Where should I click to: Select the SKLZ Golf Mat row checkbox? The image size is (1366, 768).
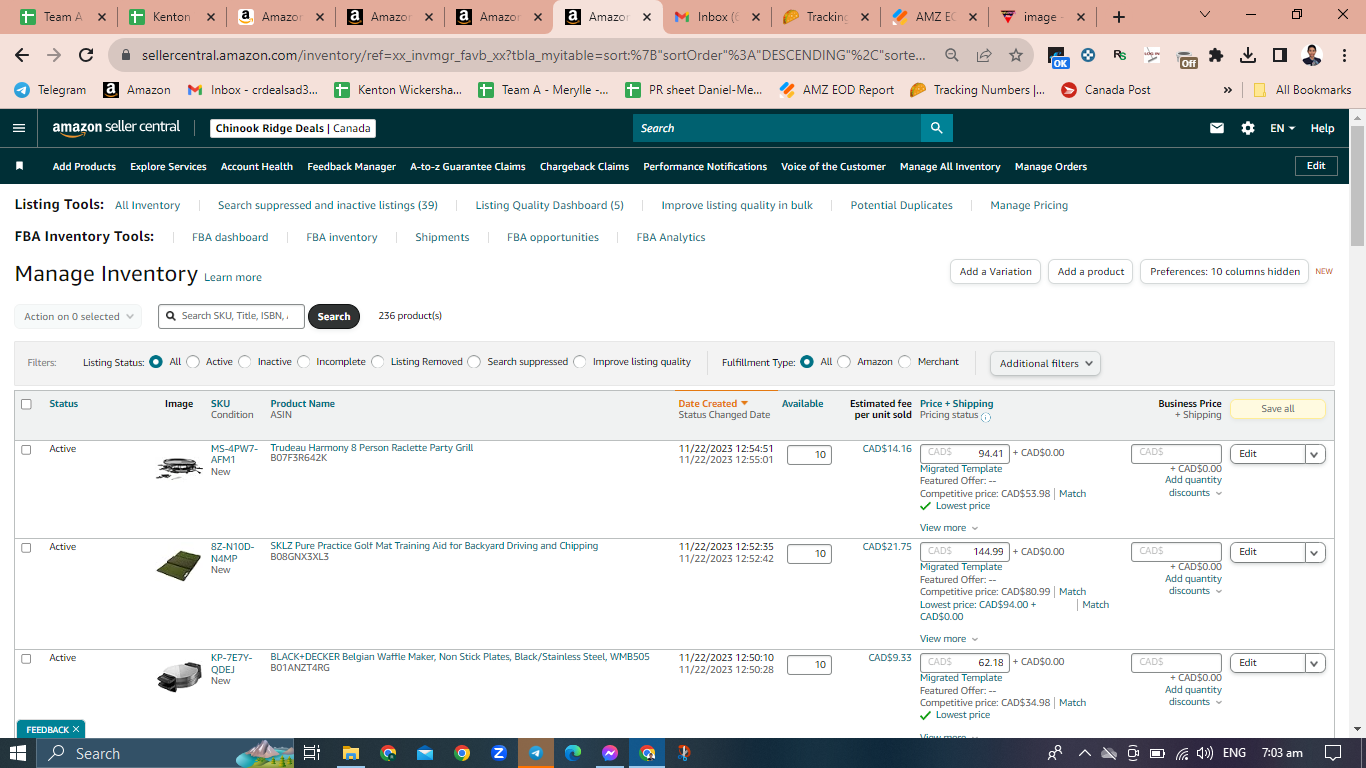click(x=26, y=548)
